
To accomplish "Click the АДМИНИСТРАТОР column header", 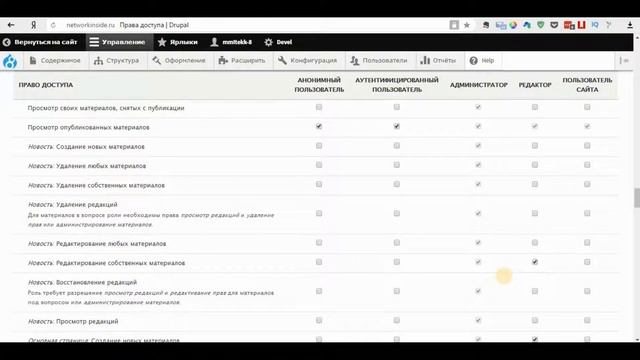I will tap(478, 85).
